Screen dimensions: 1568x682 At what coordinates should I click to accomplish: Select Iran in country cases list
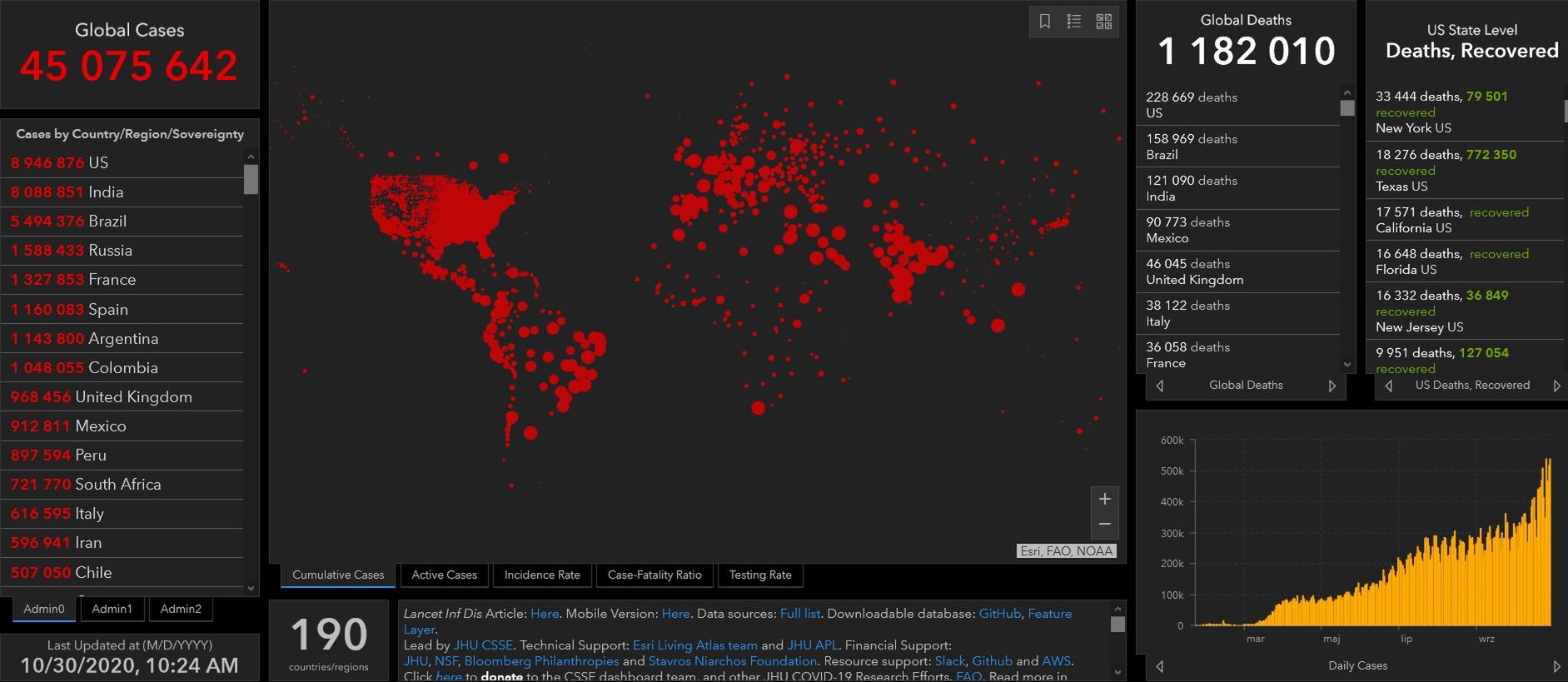point(122,543)
